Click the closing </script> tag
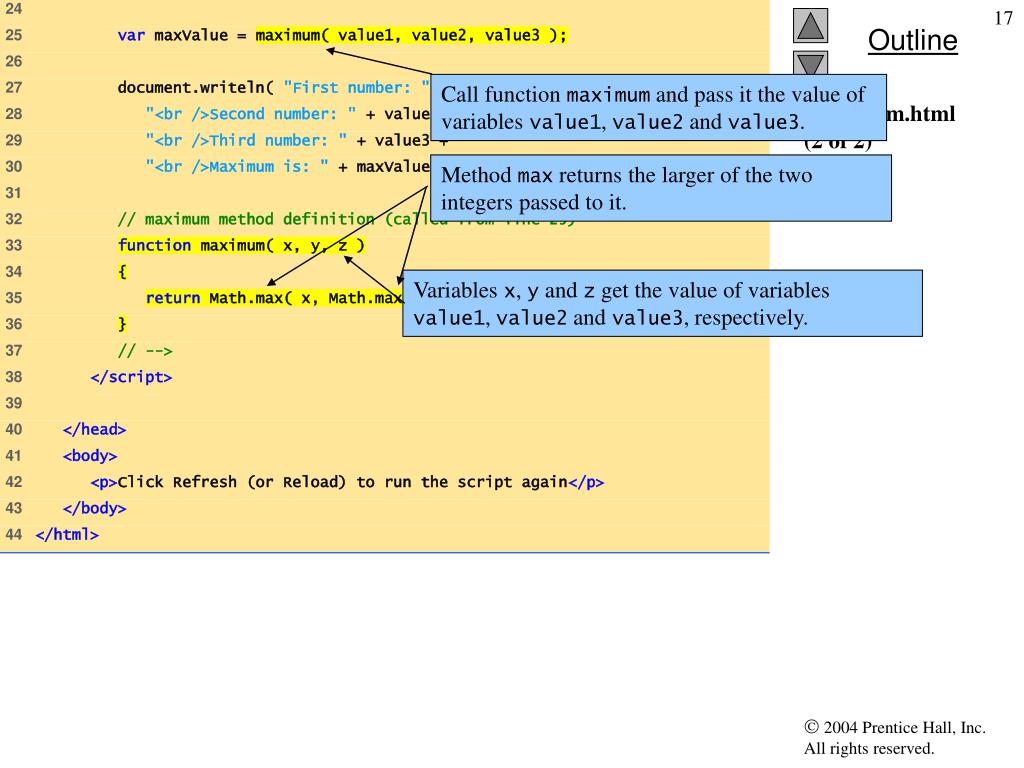1024x768 pixels. (x=131, y=377)
